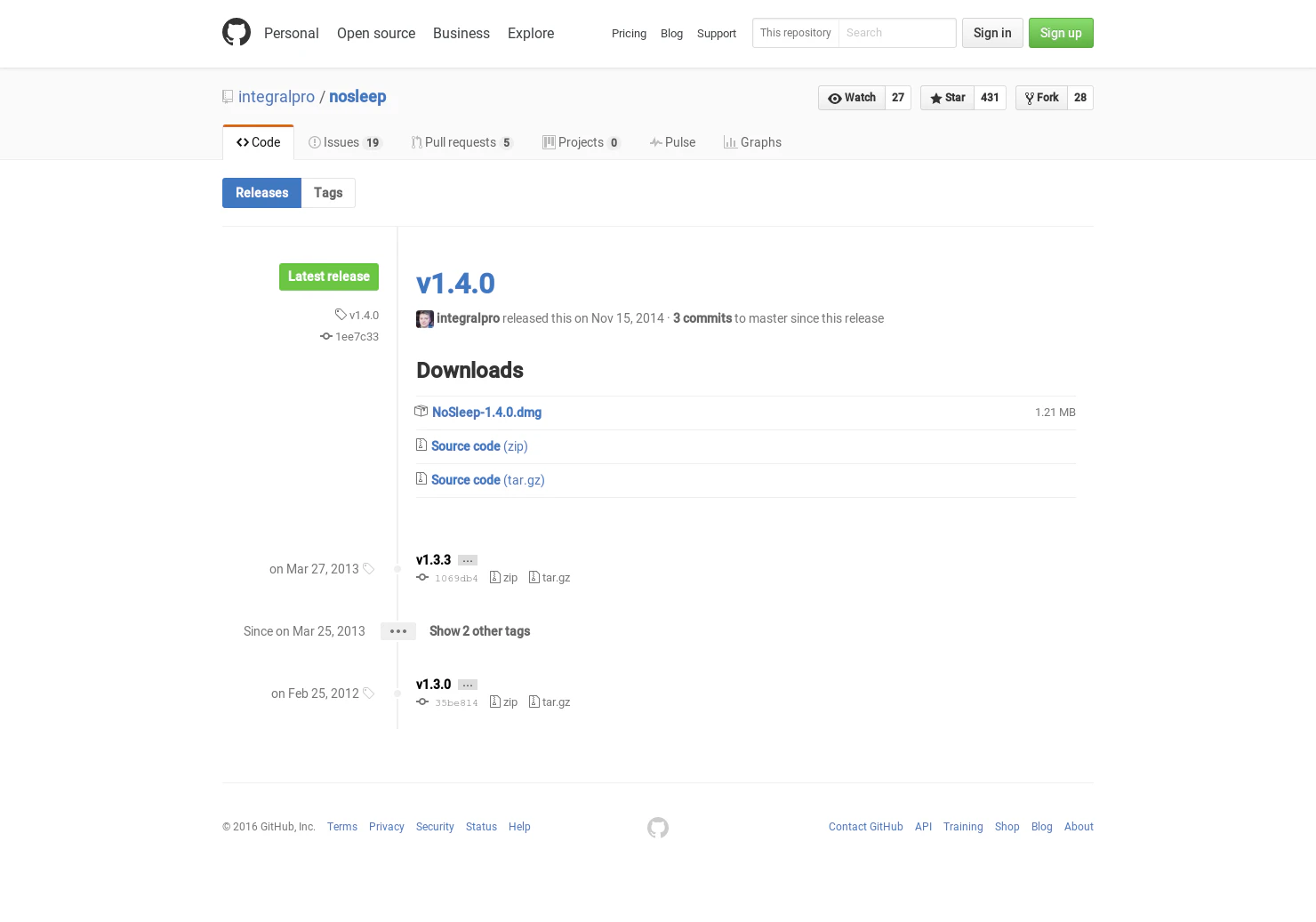Open the footer API link
Screen dimensions: 1316x922
click(x=923, y=827)
